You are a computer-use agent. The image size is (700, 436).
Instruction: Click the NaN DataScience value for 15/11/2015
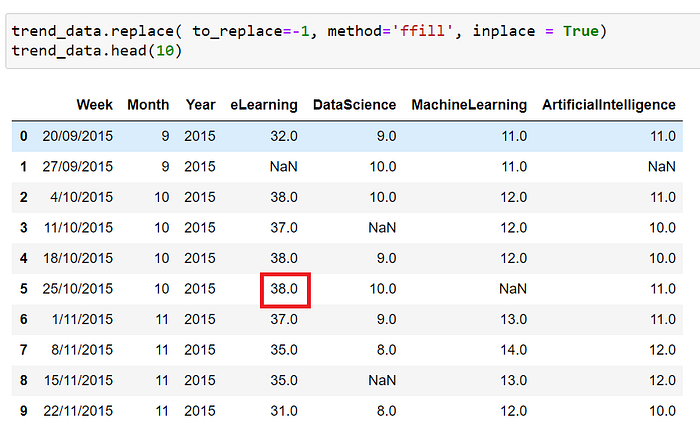pyautogui.click(x=382, y=381)
